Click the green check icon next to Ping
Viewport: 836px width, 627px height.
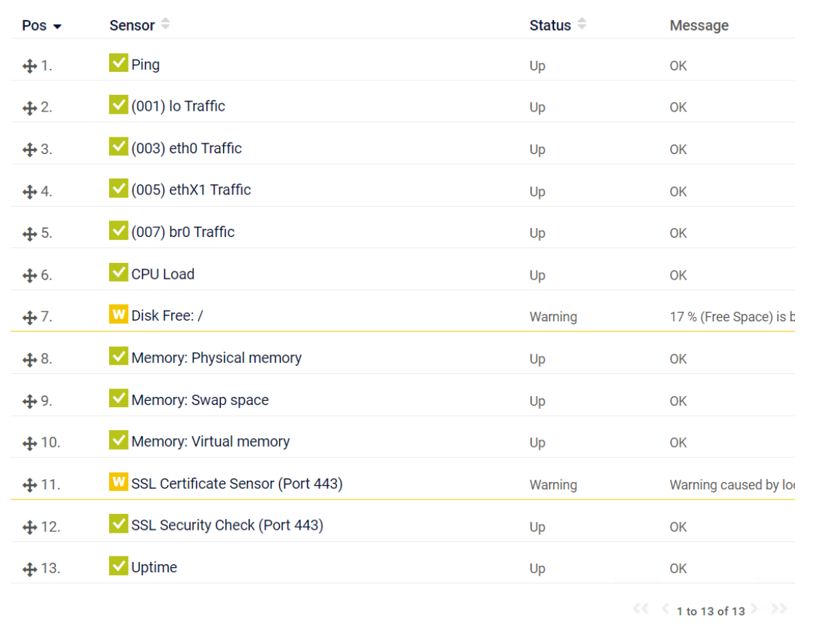coord(119,63)
